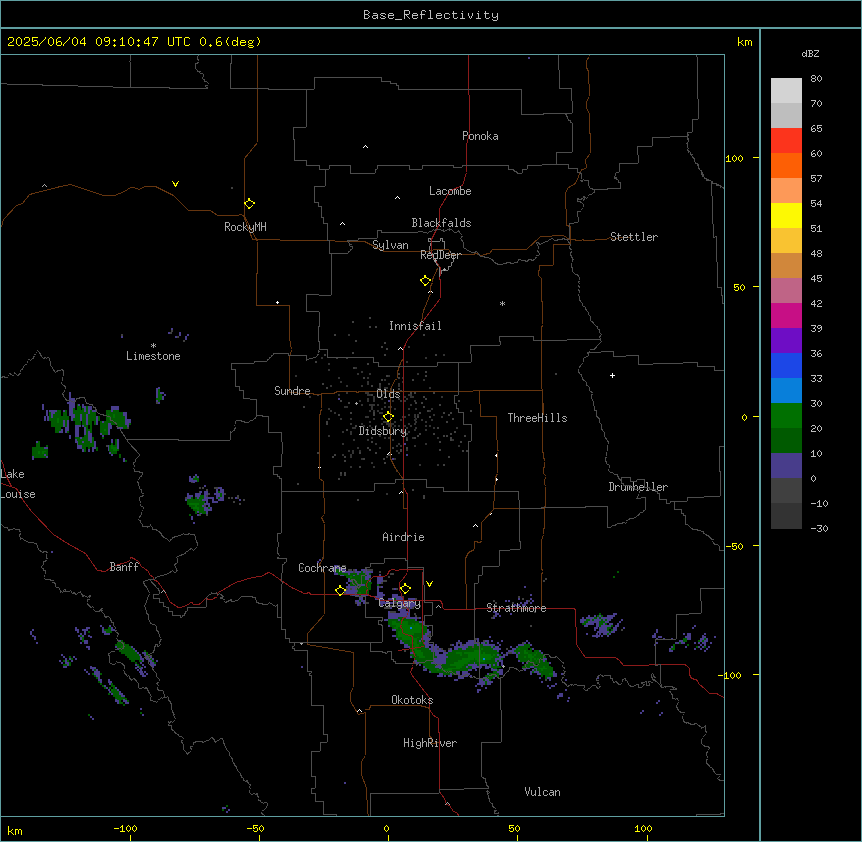The height and width of the screenshot is (842, 862).
Task: Select the bright green 30 dBZ legend swatch
Action: [x=786, y=416]
